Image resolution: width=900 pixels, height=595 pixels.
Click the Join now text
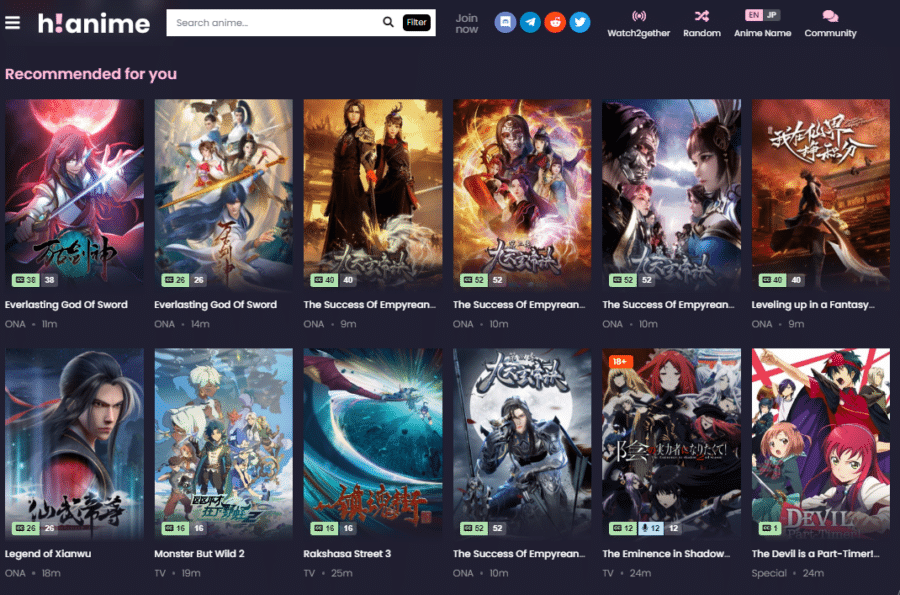pos(467,24)
